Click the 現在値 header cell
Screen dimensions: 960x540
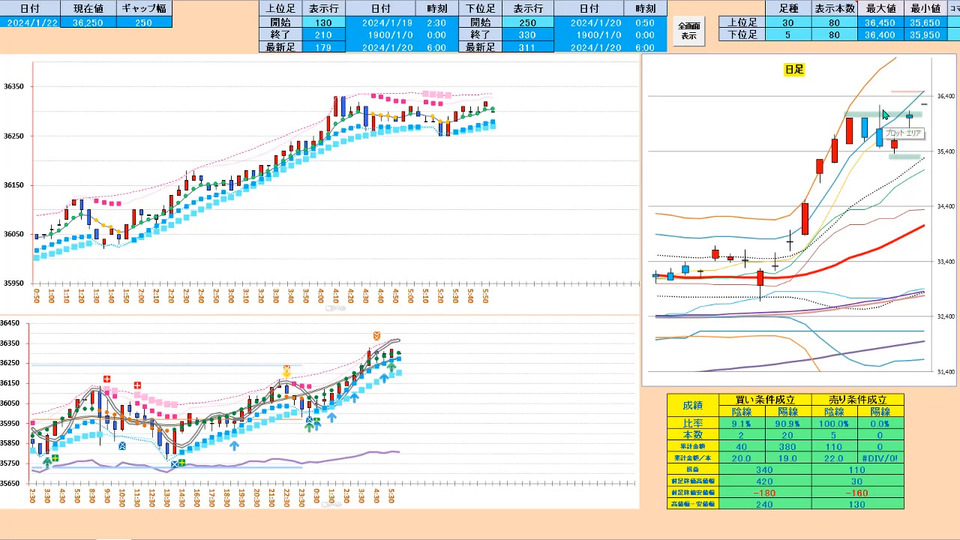pyautogui.click(x=88, y=9)
